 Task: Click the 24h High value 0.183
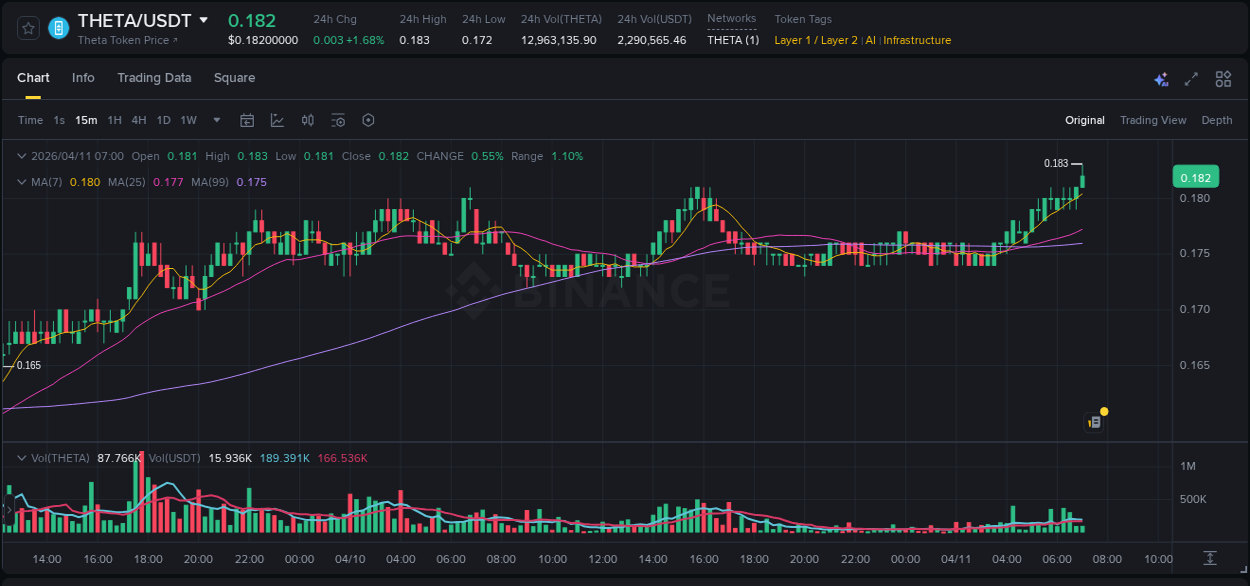(414, 40)
